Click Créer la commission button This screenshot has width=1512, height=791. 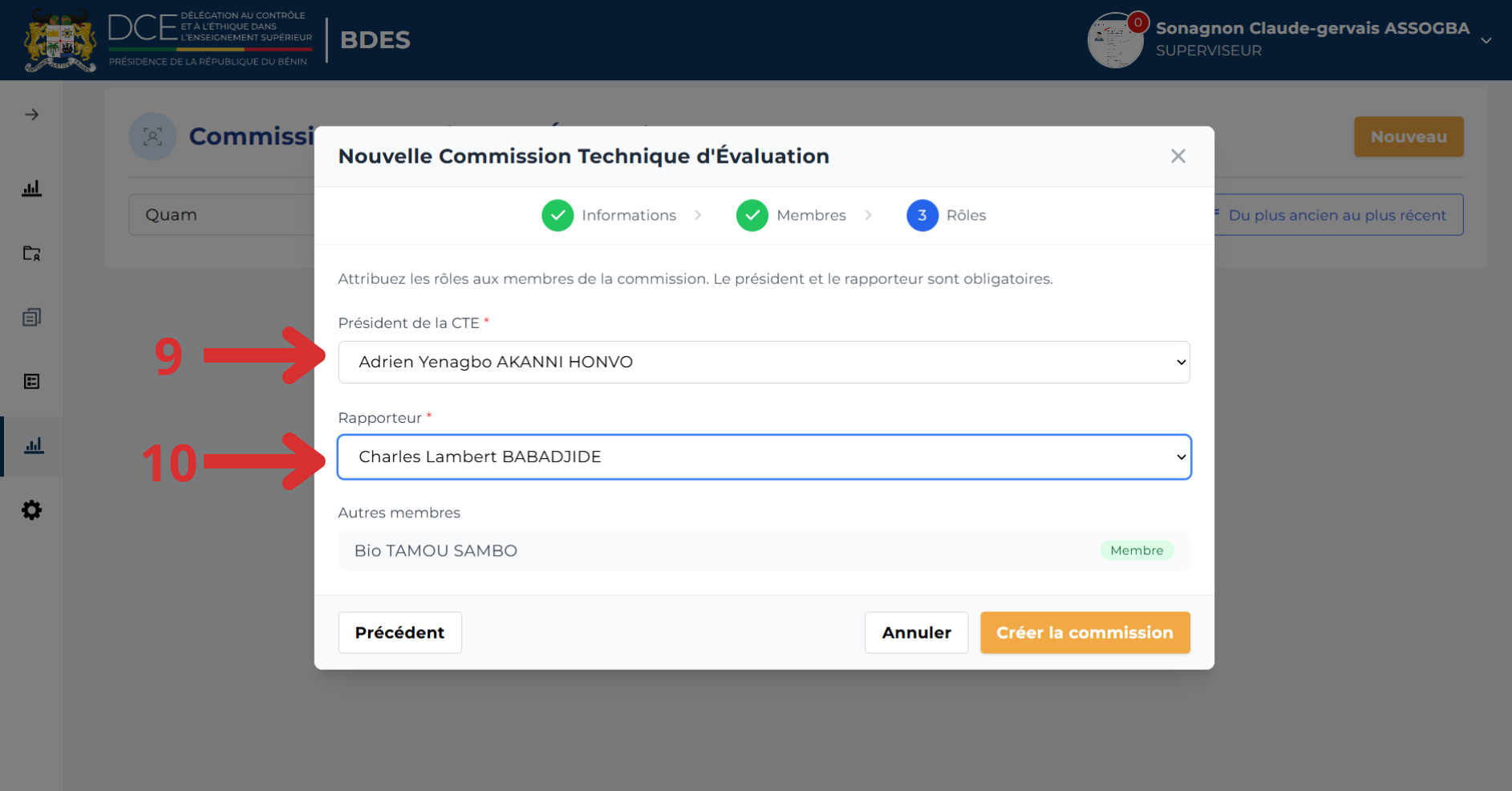(x=1084, y=633)
